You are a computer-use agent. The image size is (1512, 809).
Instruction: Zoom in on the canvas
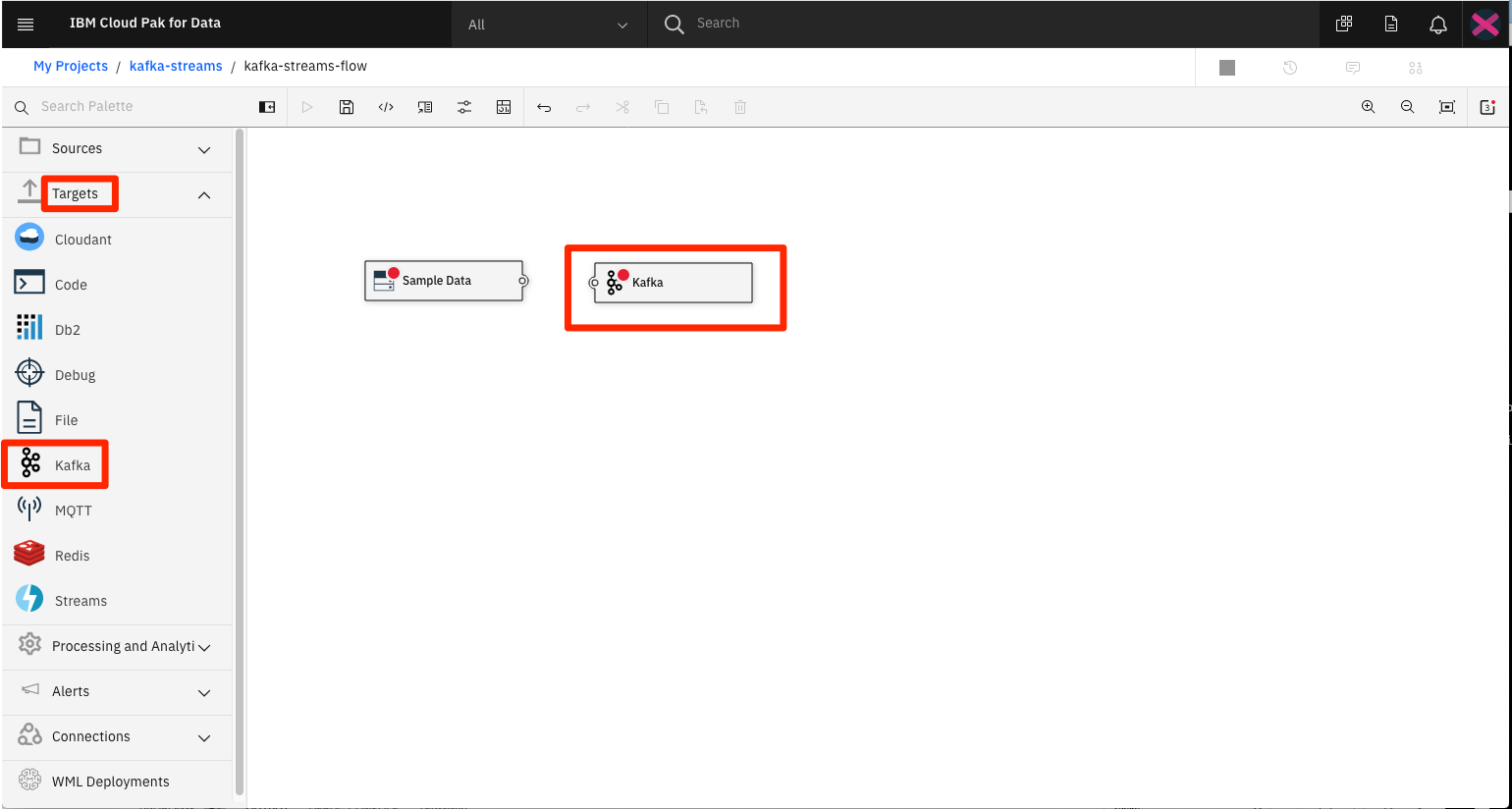coord(1368,107)
